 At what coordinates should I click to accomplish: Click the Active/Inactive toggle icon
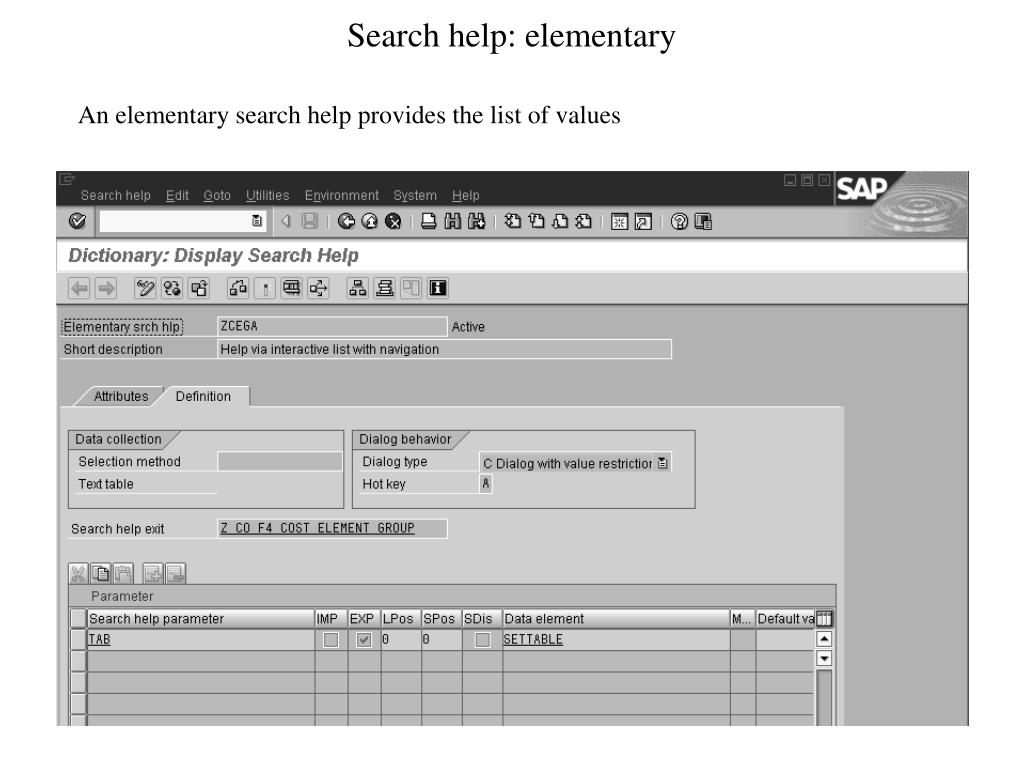click(172, 288)
